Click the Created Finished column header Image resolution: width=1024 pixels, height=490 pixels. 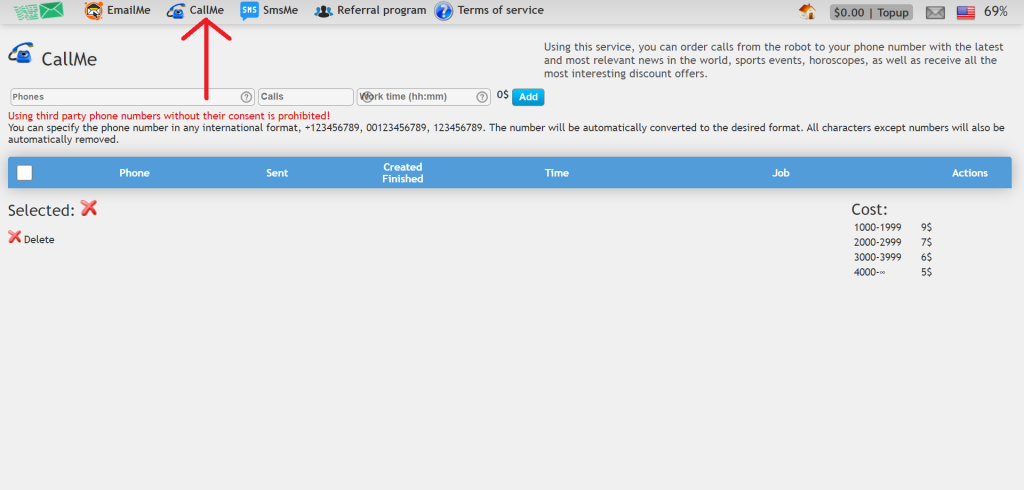click(403, 172)
